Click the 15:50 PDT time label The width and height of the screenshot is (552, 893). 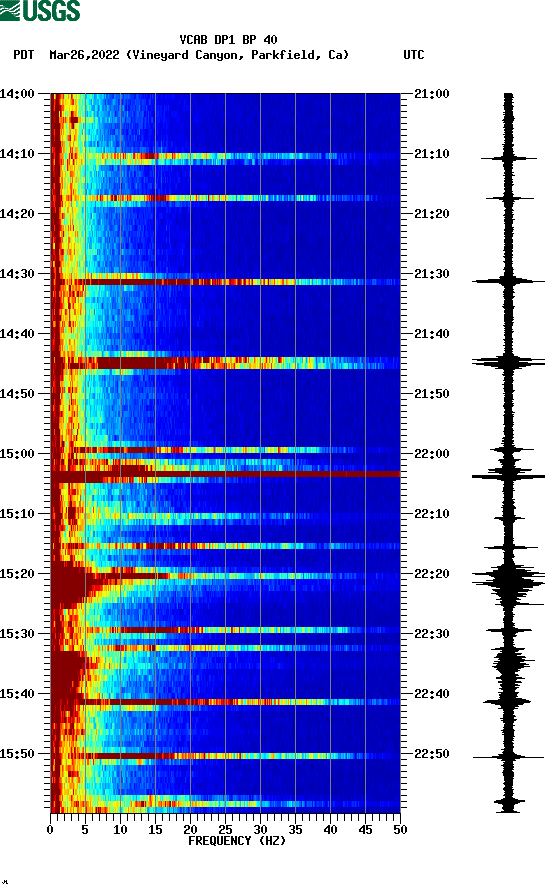click(x=17, y=753)
